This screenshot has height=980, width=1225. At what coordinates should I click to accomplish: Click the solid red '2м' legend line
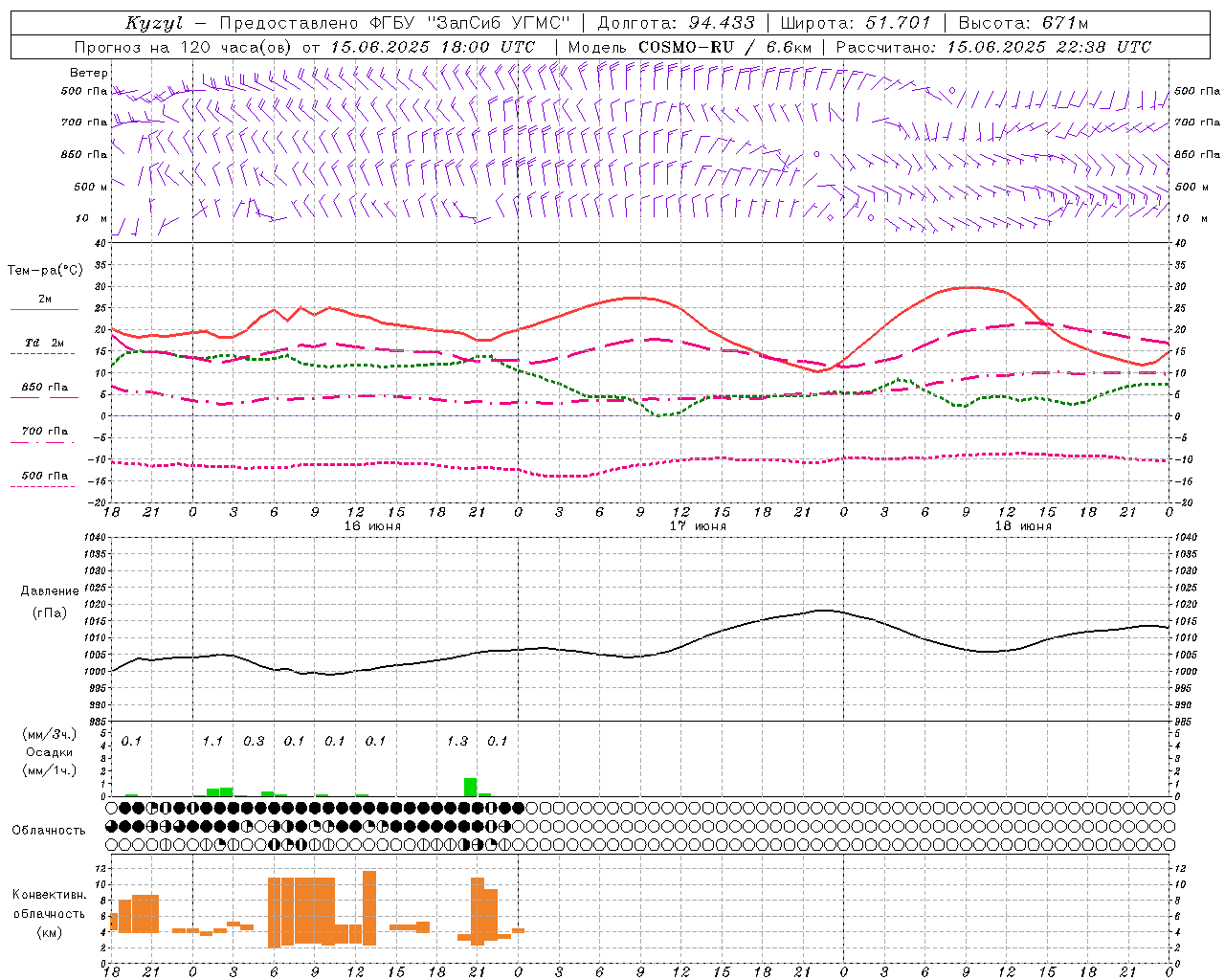pos(44,309)
